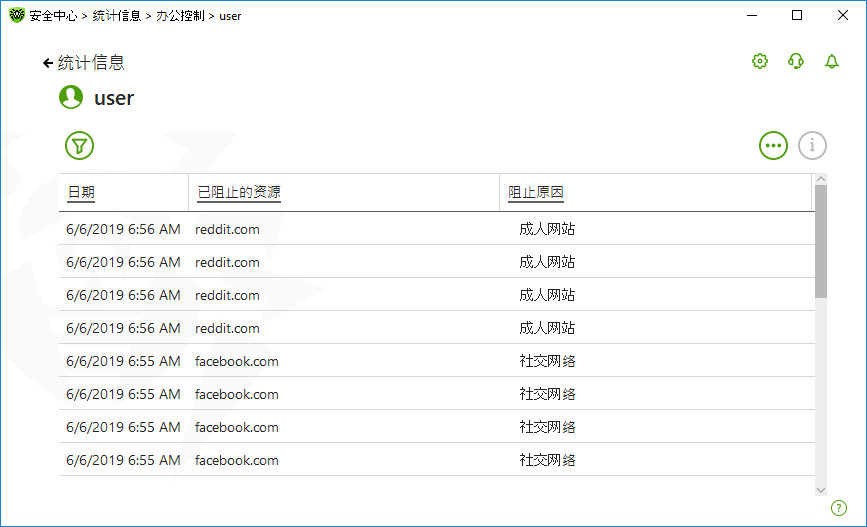The image size is (867, 527).
Task: Click the Dr.Web spider icon in title bar
Action: (17, 16)
